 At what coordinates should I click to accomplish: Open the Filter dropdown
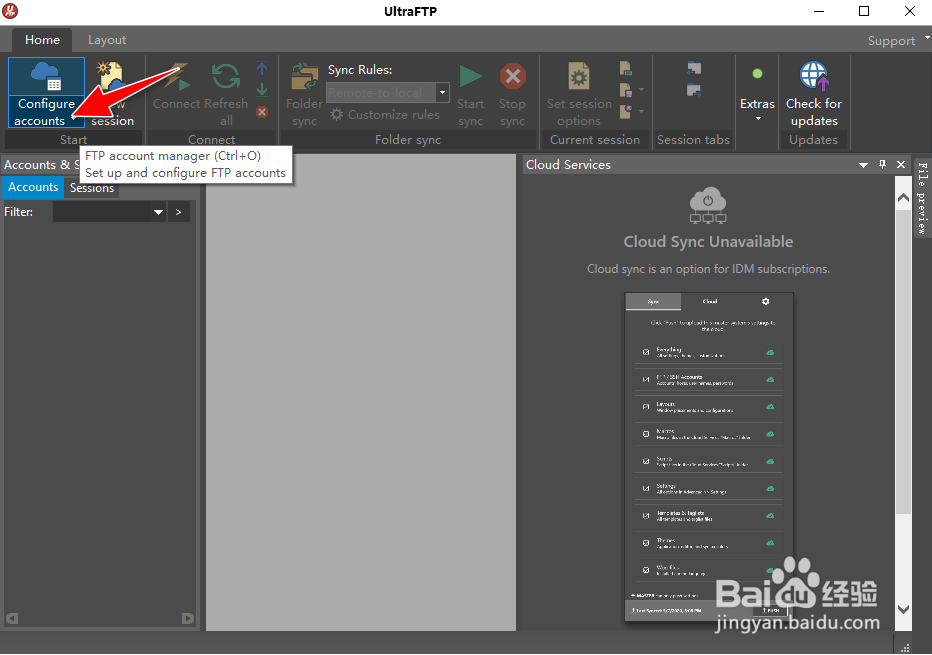158,212
